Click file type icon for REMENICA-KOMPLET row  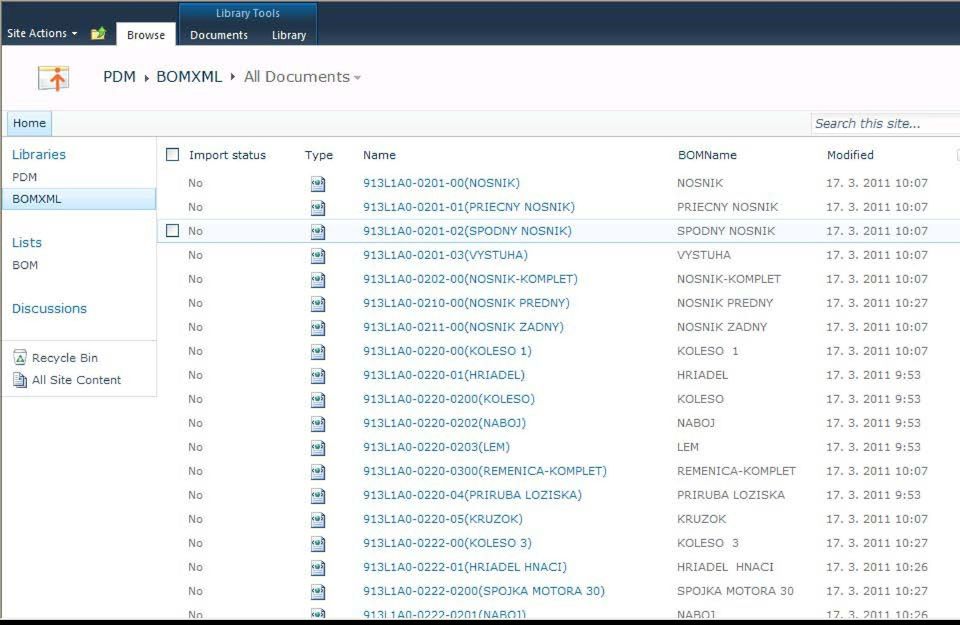pyautogui.click(x=318, y=471)
